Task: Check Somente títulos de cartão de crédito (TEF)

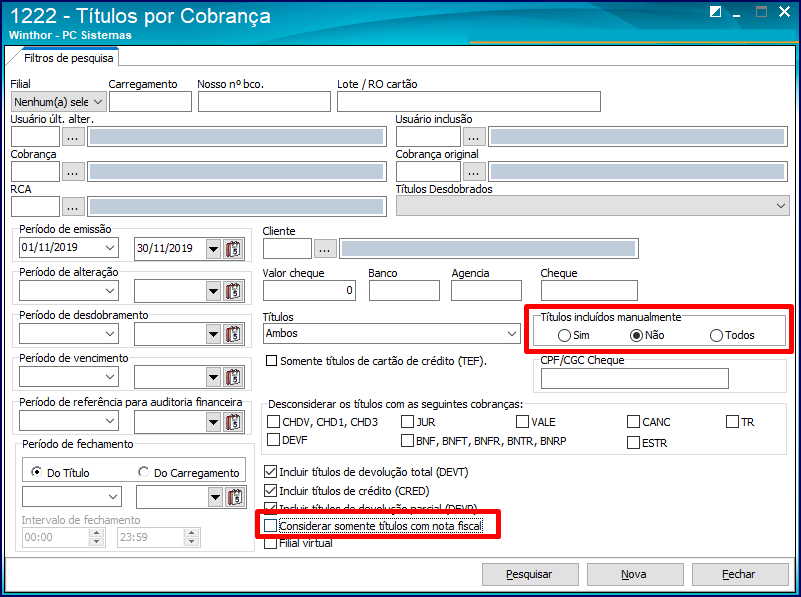Action: click(x=272, y=361)
